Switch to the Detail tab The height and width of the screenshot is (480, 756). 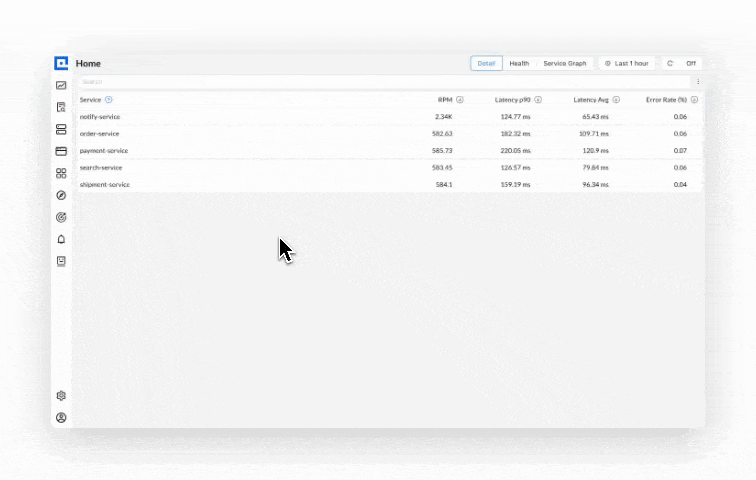tap(486, 63)
